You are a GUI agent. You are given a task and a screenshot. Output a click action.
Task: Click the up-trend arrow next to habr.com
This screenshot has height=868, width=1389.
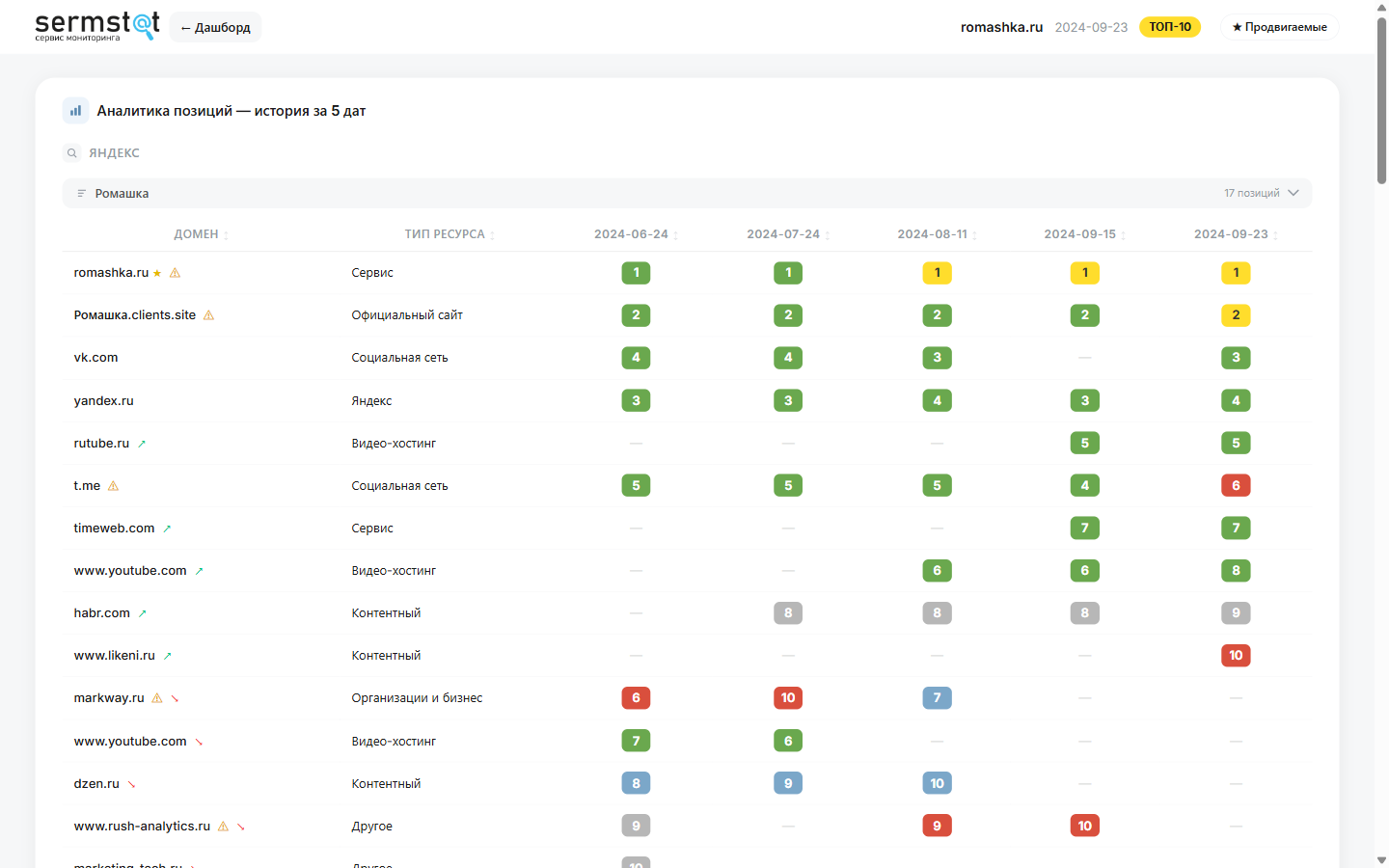click(143, 613)
